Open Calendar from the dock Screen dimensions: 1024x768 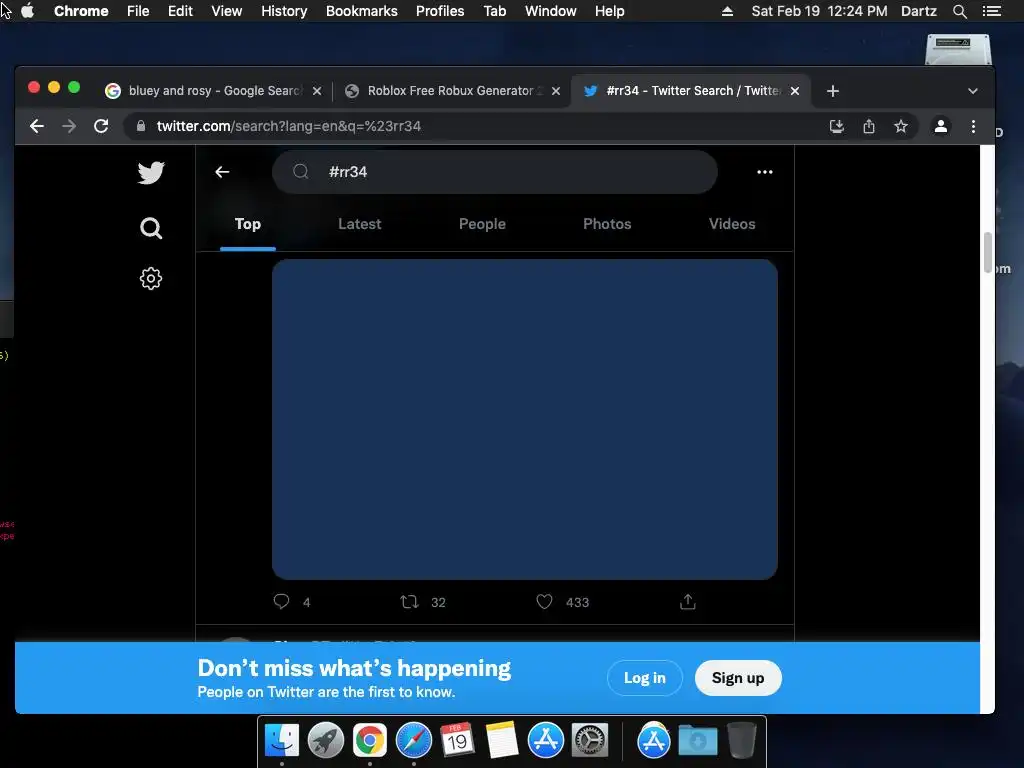tap(457, 741)
